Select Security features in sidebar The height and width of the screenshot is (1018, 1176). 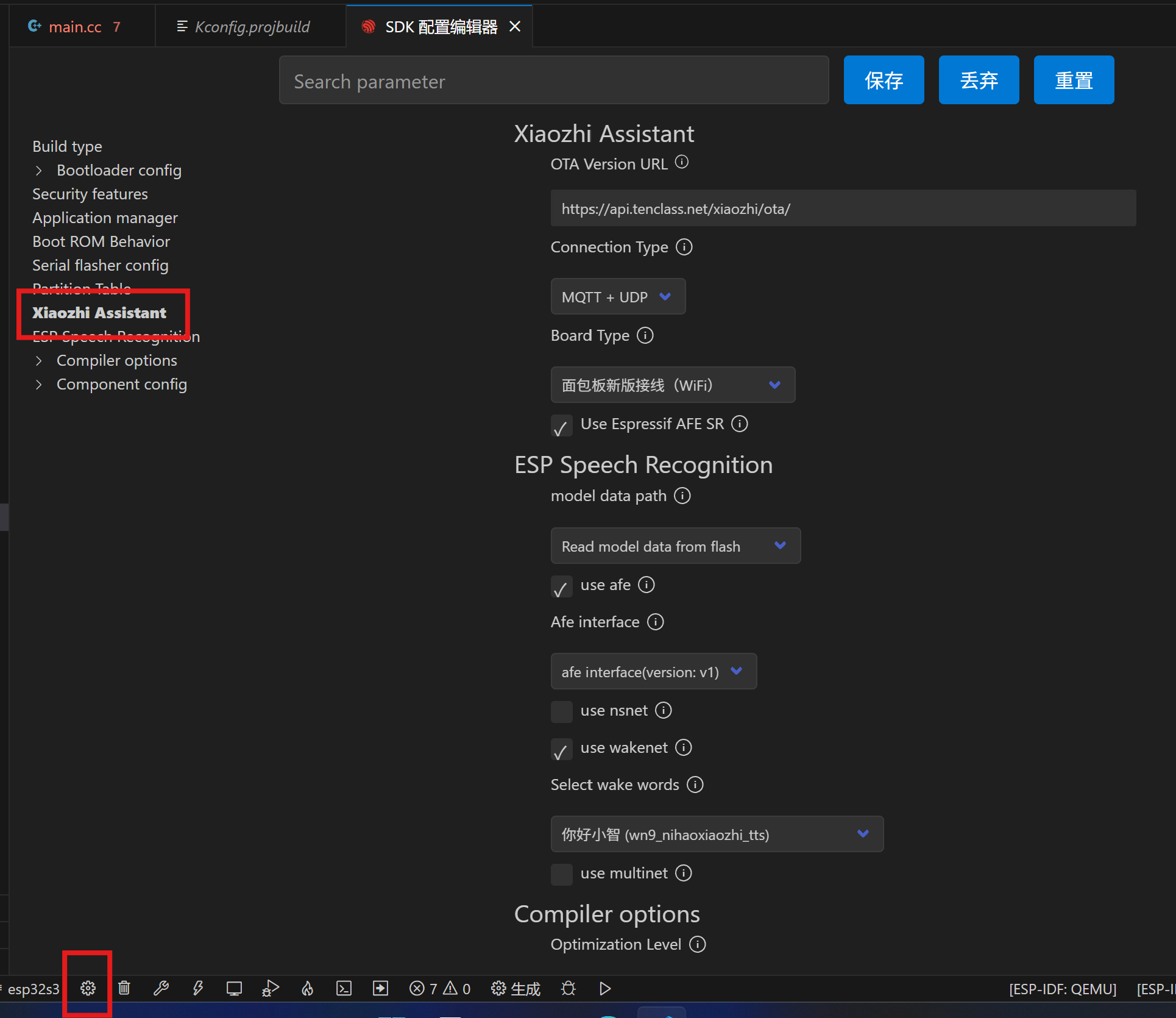pos(90,194)
